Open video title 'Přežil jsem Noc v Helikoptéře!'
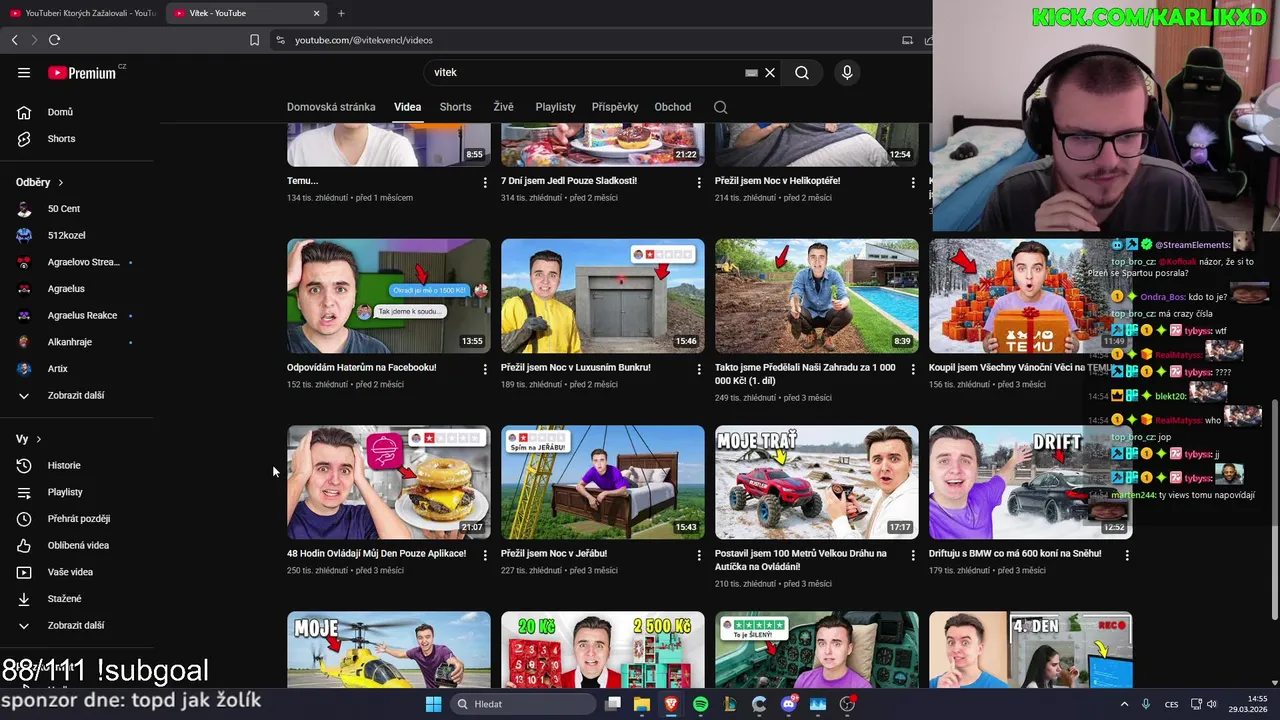Image resolution: width=1280 pixels, height=720 pixels. click(777, 181)
